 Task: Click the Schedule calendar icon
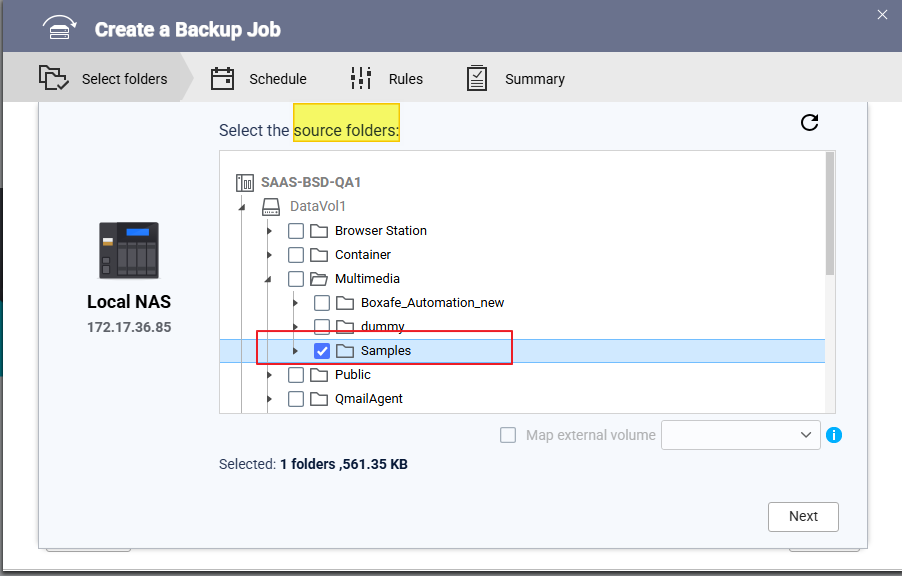[x=222, y=79]
